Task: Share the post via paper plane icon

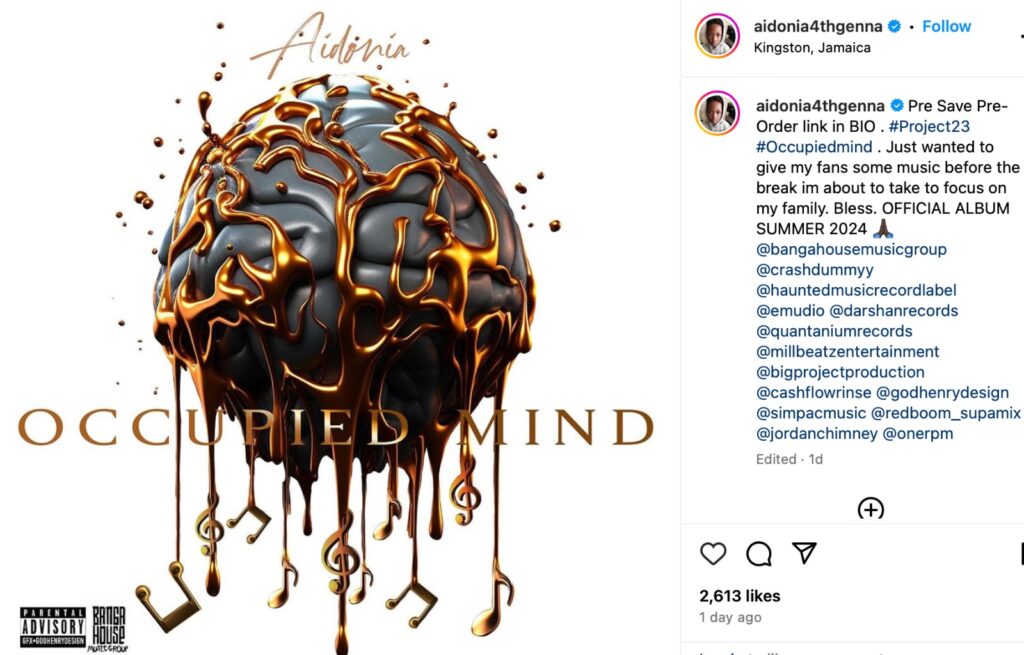Action: 805,552
